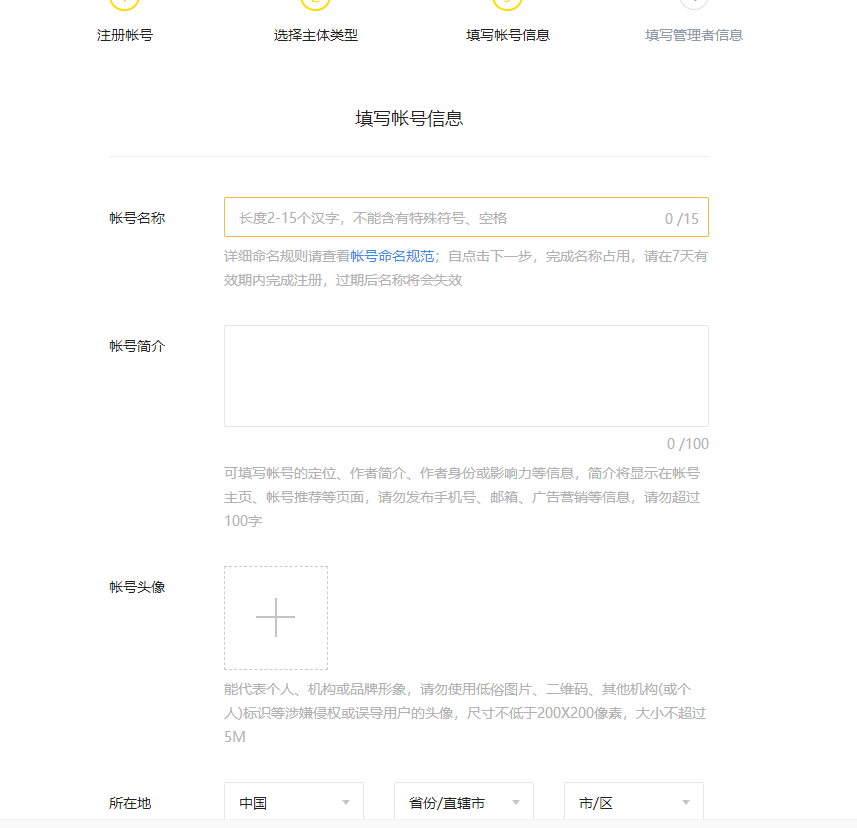857x828 pixels.
Task: Click the 帐号名称 label
Action: [x=137, y=218]
